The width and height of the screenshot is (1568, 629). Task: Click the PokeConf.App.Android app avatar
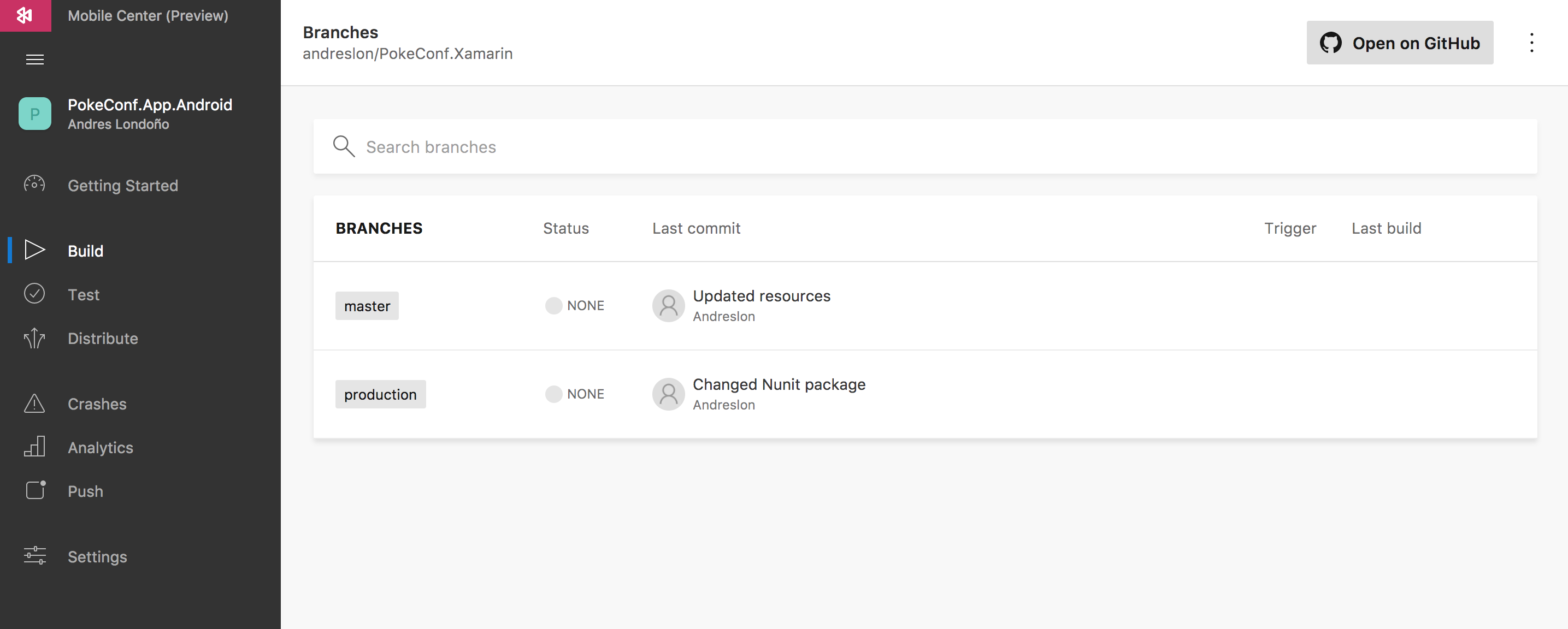[x=35, y=114]
